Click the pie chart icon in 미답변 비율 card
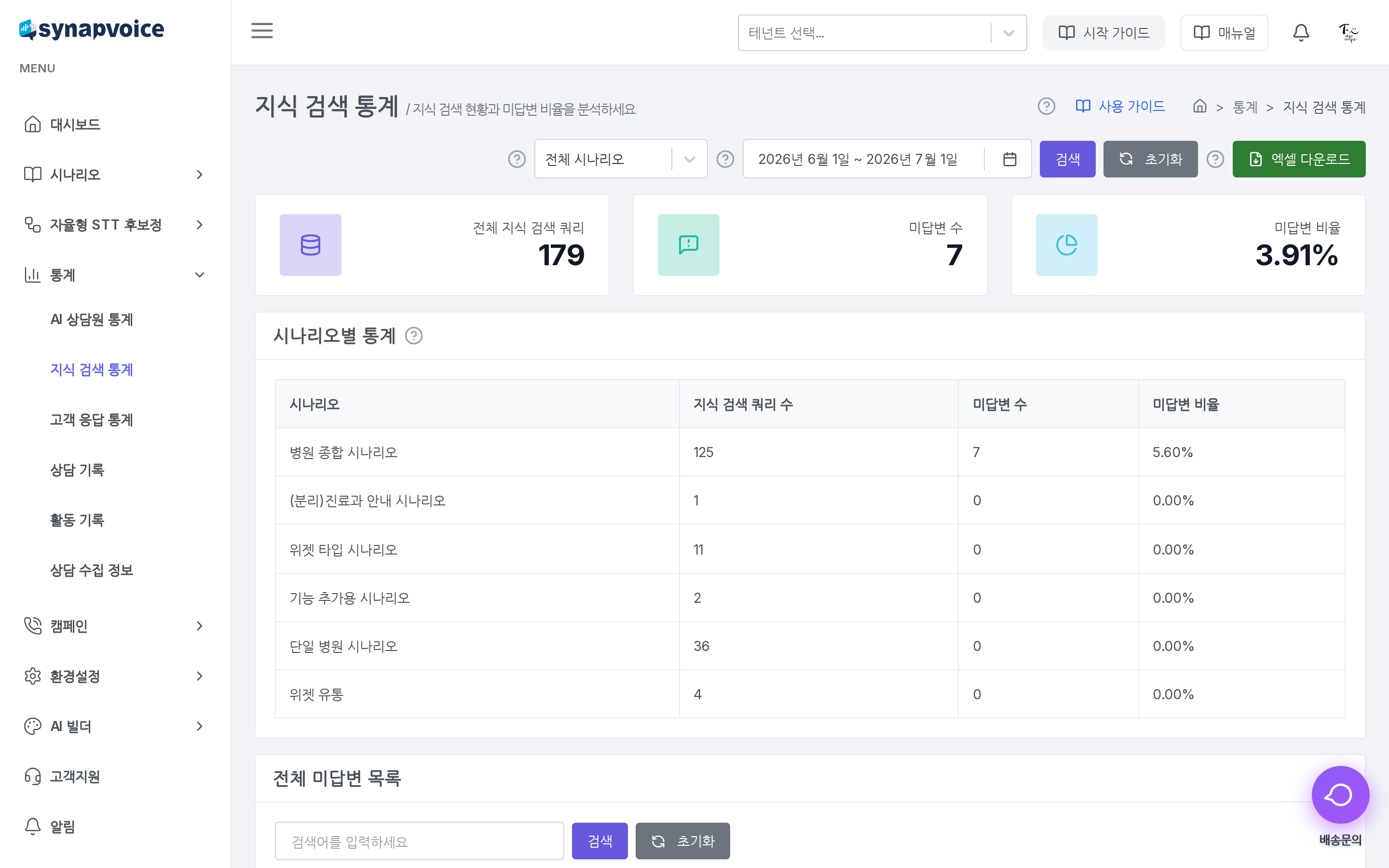 coord(1066,245)
